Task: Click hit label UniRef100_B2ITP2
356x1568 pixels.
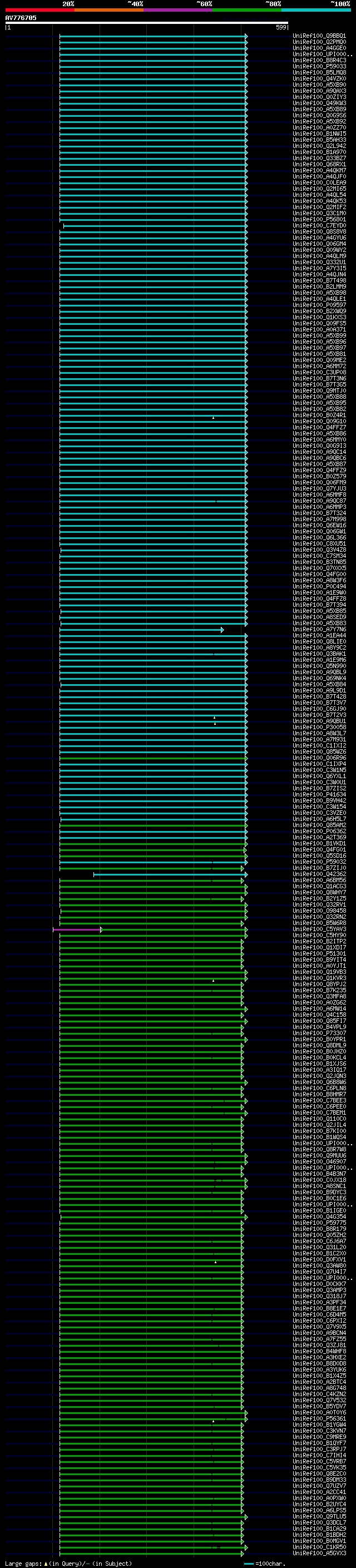Action: 319,942
